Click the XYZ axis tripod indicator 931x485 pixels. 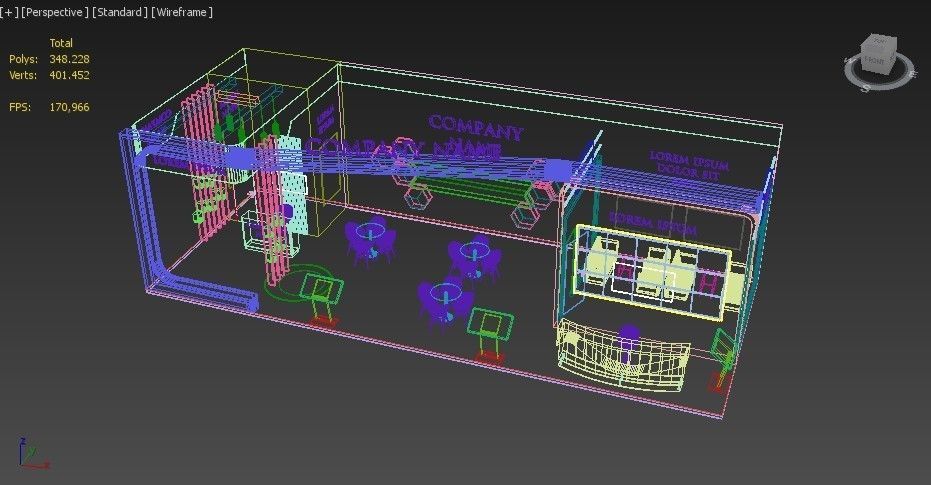[33, 454]
